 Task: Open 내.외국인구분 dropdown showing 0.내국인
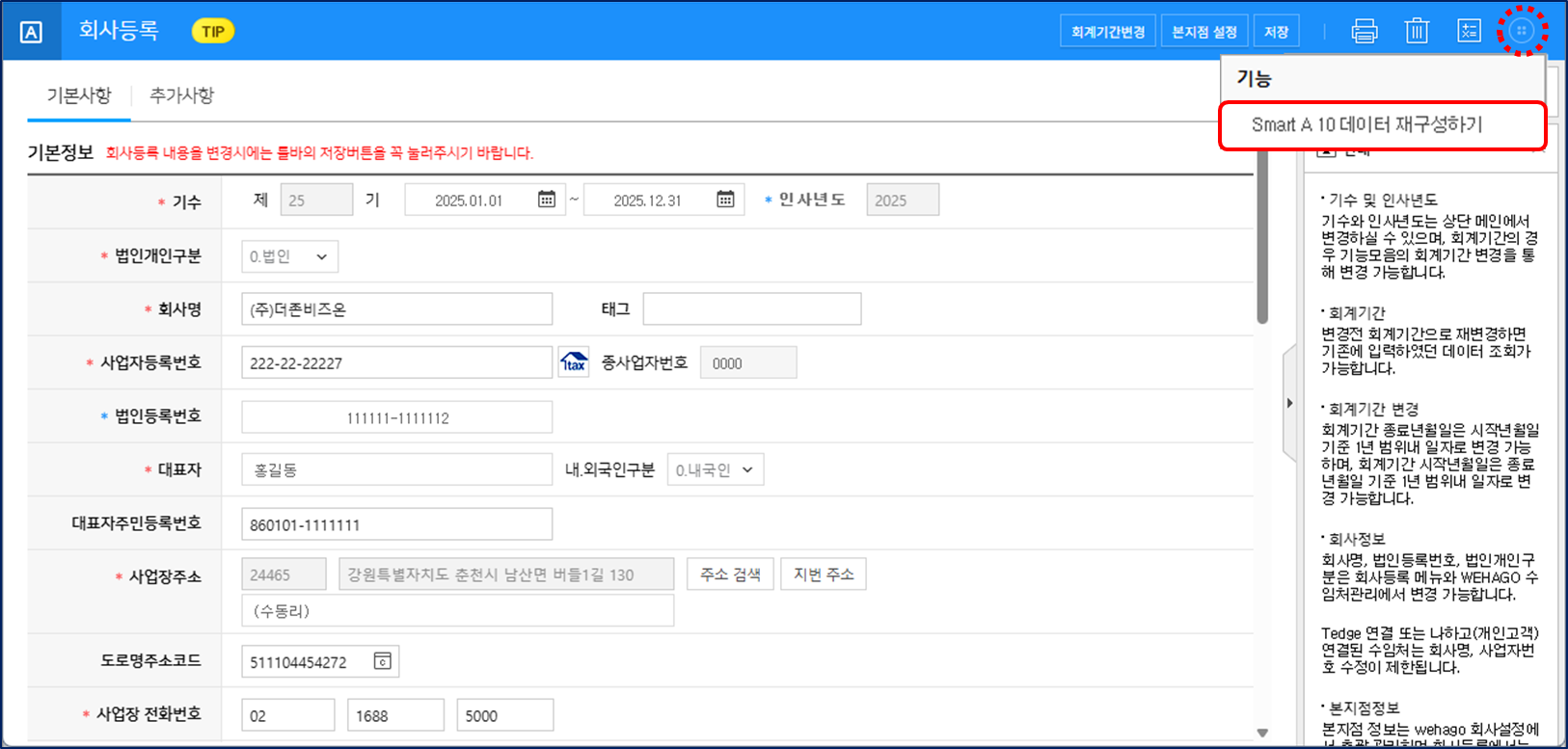(716, 470)
